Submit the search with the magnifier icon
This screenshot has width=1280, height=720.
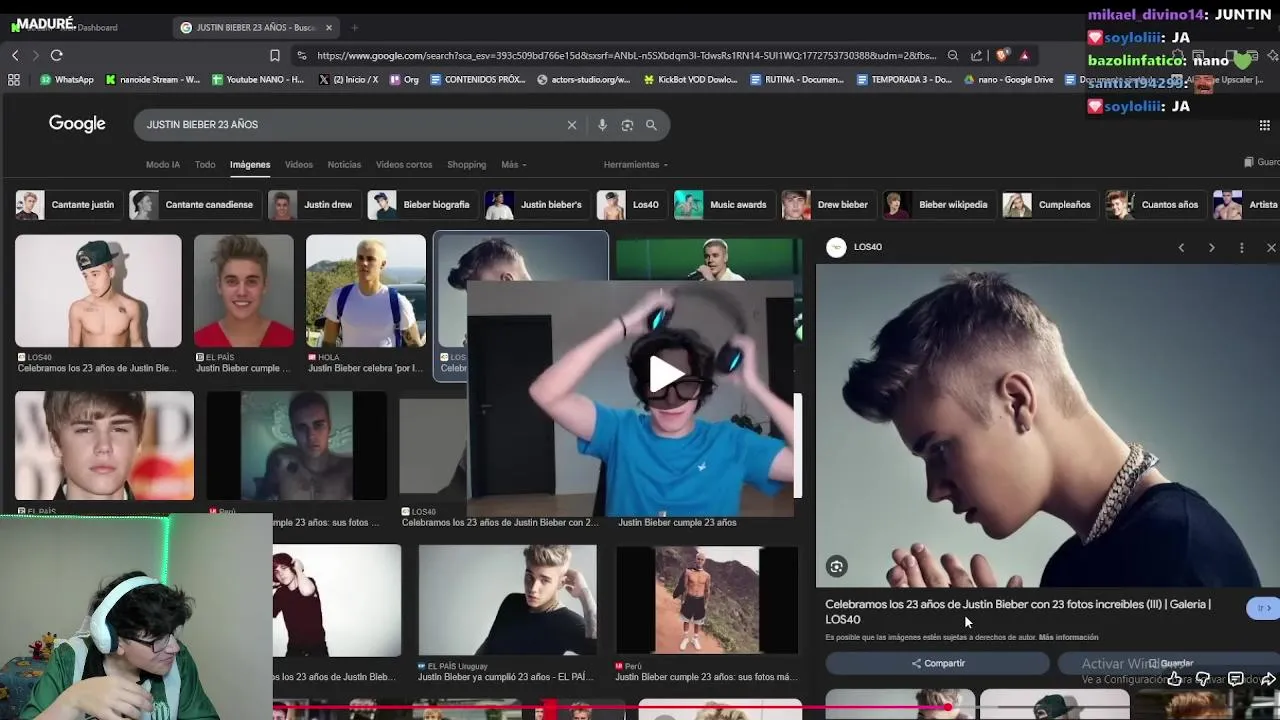click(651, 125)
